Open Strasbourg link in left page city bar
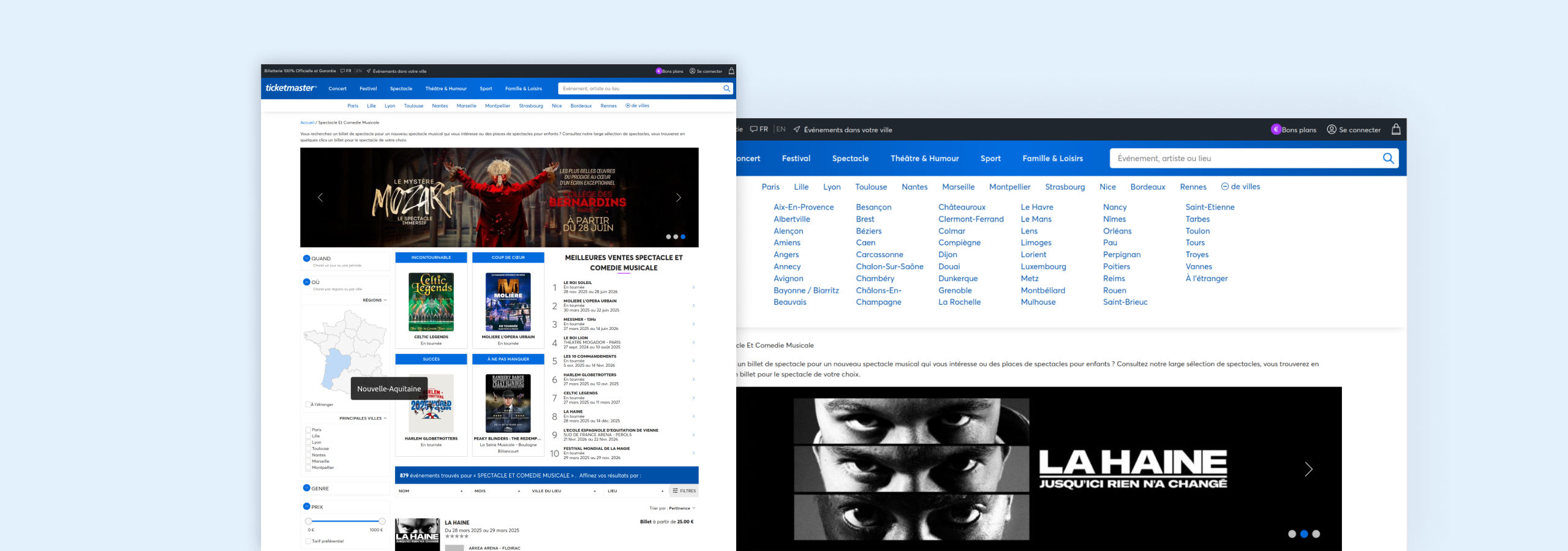 coord(531,106)
